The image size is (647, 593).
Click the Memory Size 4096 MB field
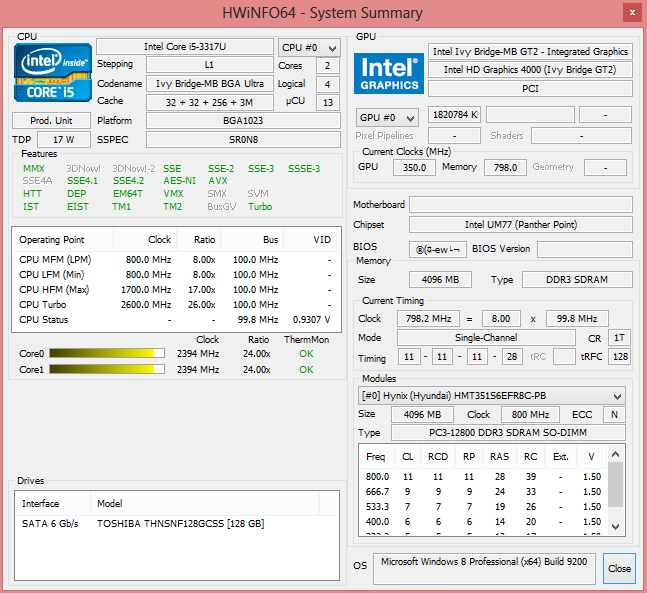click(x=440, y=279)
